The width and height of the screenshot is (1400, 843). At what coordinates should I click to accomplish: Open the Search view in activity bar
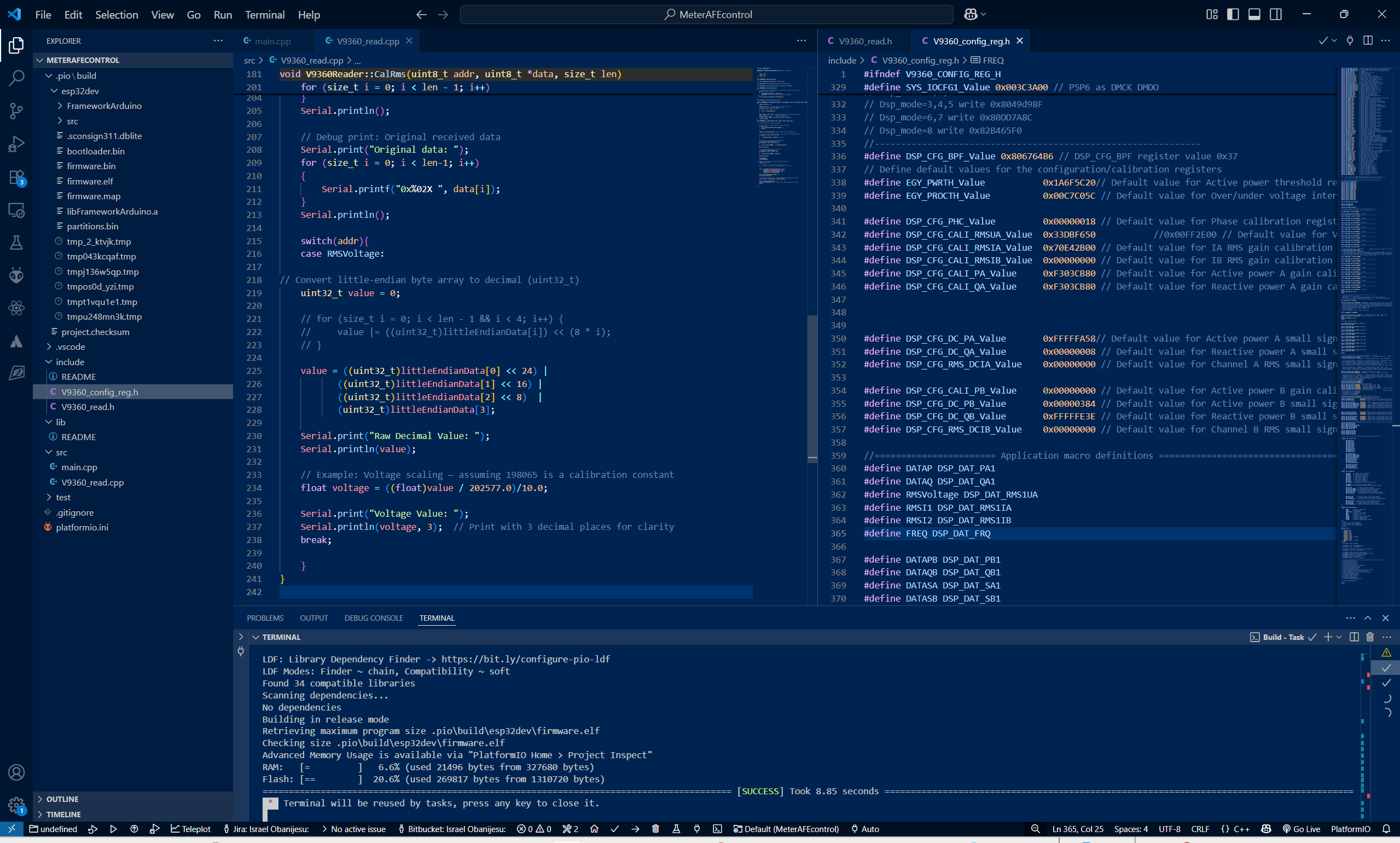[16, 77]
